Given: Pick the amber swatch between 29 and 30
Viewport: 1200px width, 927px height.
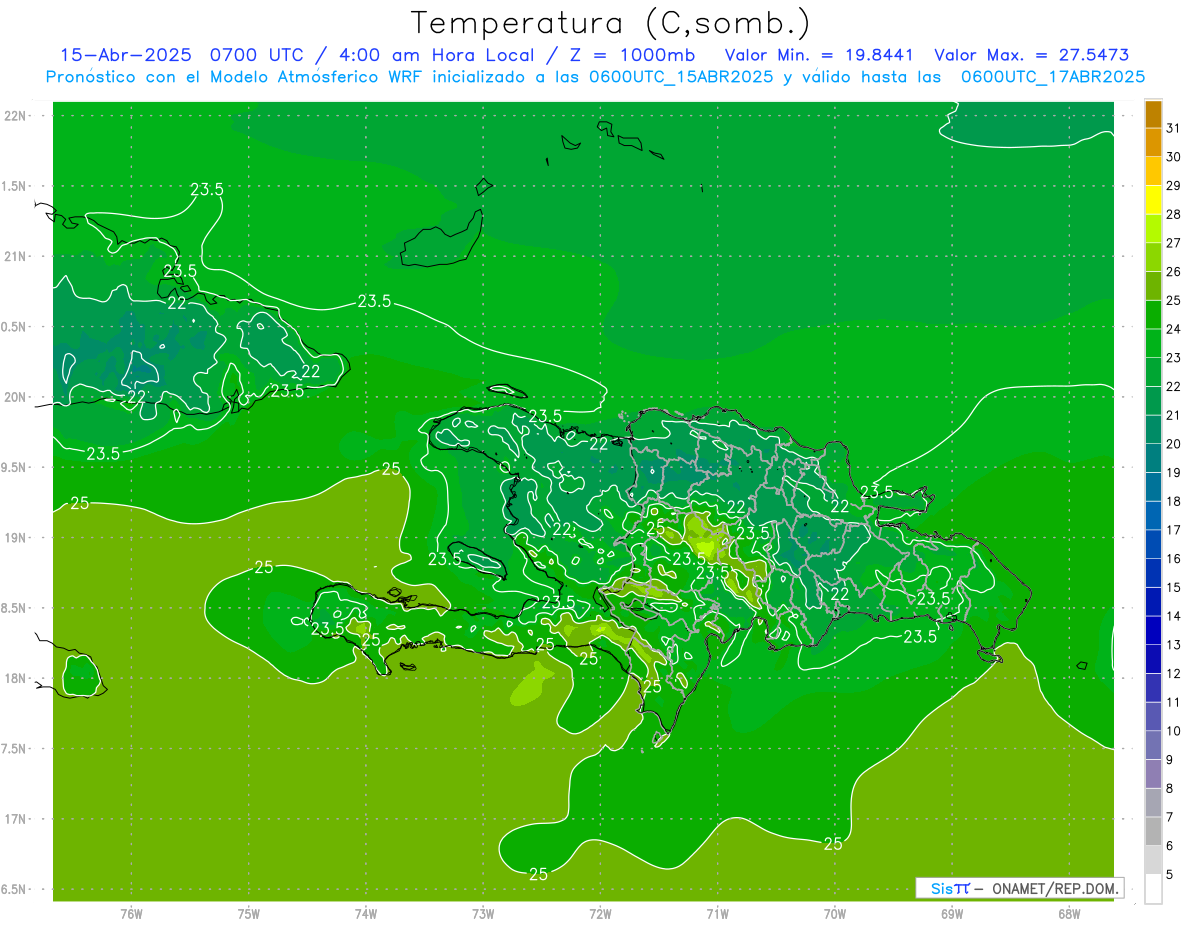Looking at the screenshot, I should click(x=1153, y=172).
